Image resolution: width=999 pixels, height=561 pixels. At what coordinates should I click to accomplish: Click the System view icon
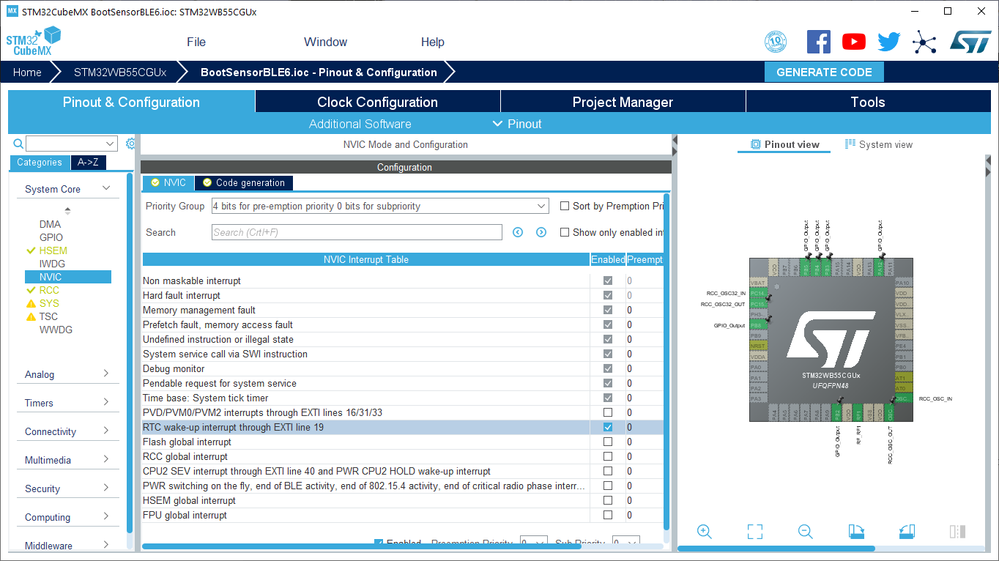850,145
